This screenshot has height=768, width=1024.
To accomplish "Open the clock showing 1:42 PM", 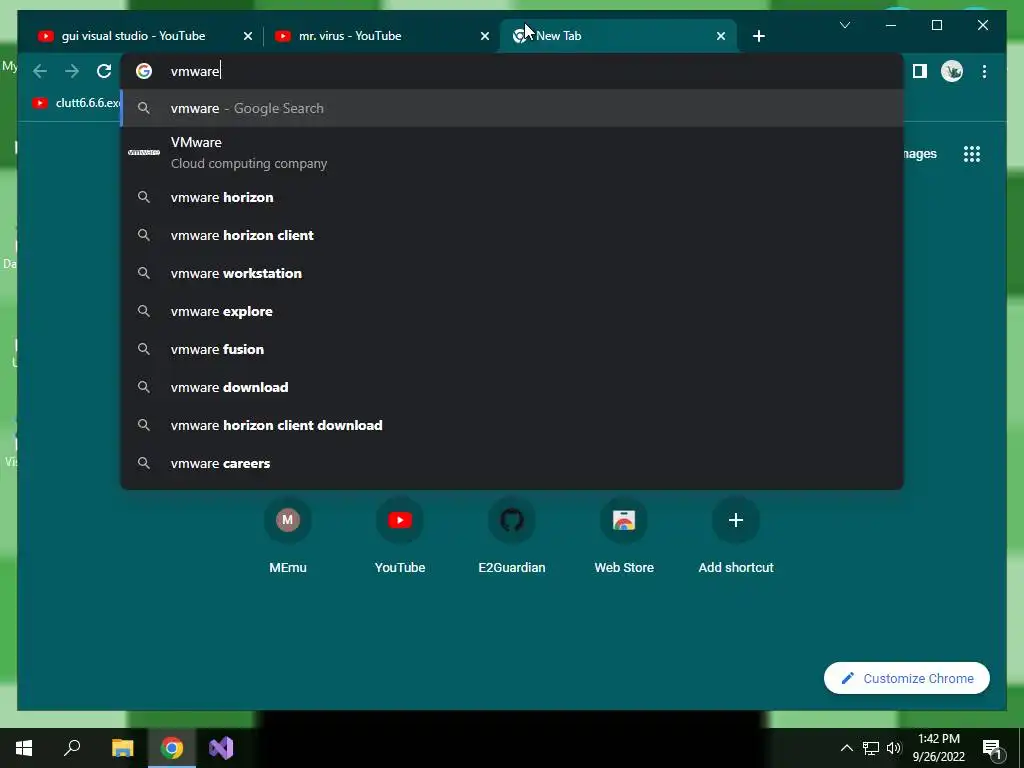I will 938,748.
